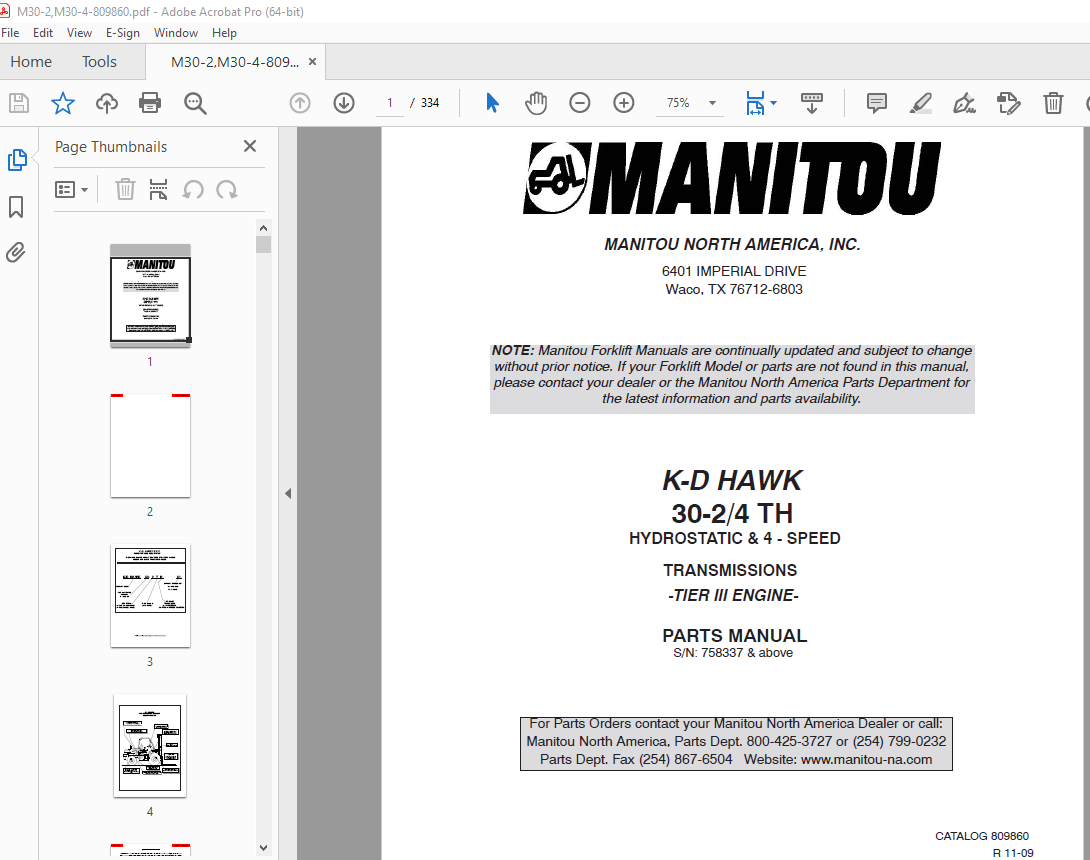
Task: Open the Edit menu
Action: click(43, 33)
